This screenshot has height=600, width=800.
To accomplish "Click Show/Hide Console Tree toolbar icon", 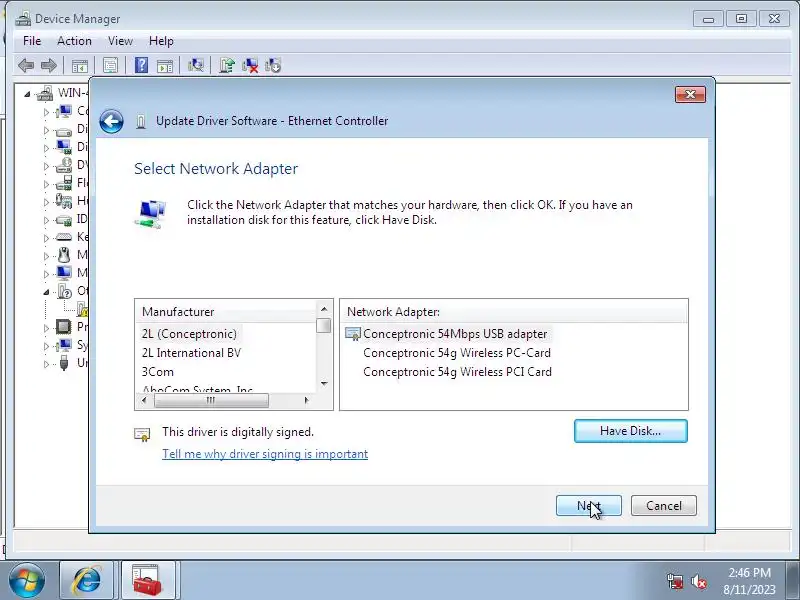I will point(80,65).
